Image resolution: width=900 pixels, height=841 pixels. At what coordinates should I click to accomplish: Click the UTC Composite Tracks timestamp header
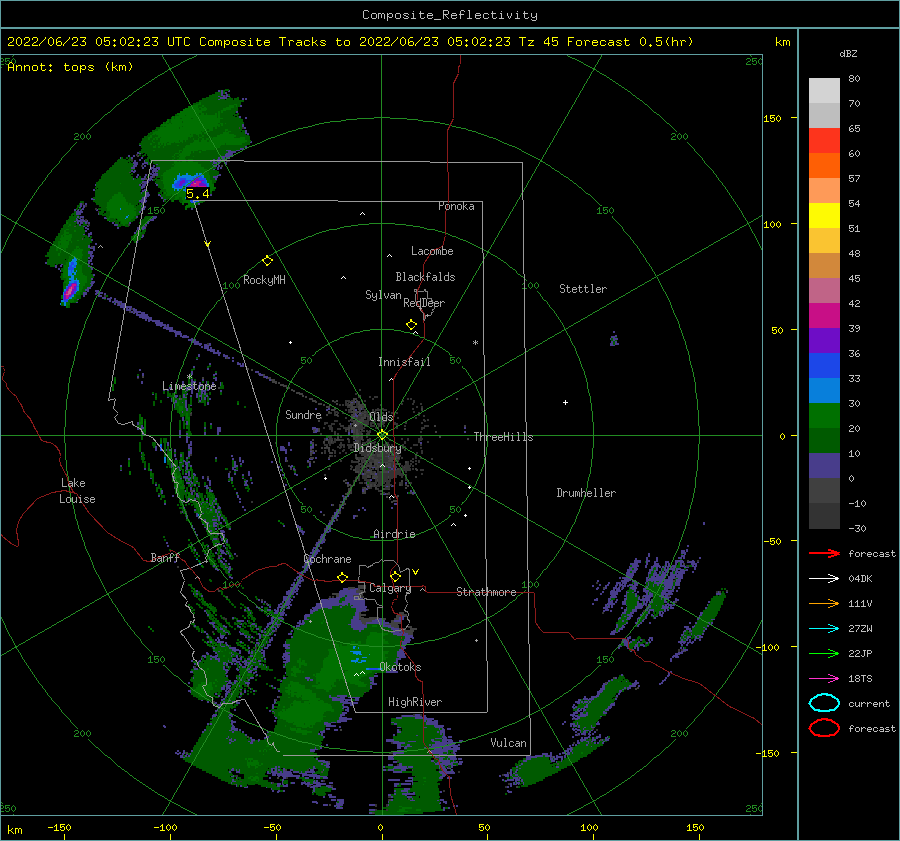tap(350, 42)
